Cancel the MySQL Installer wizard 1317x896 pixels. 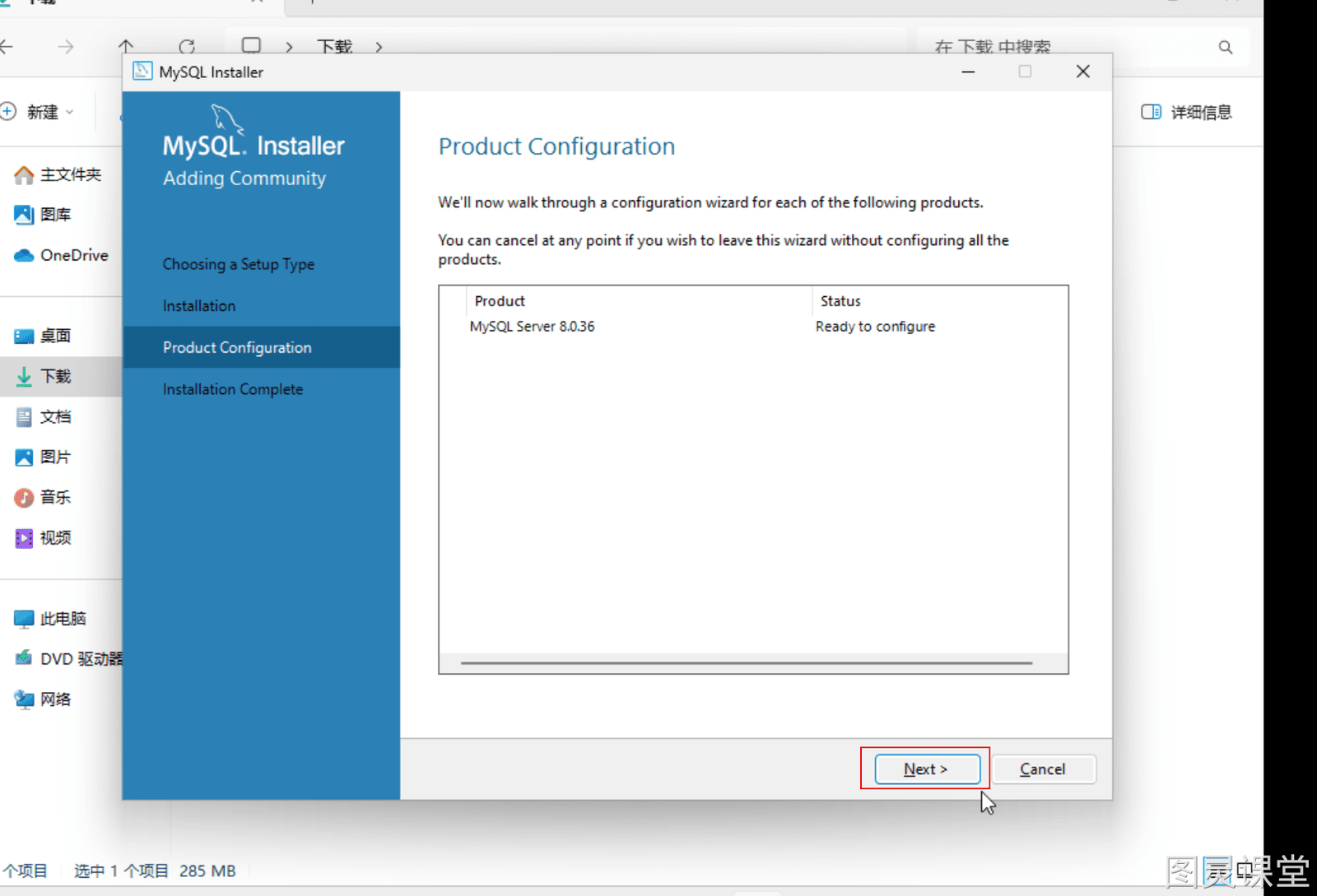point(1043,769)
